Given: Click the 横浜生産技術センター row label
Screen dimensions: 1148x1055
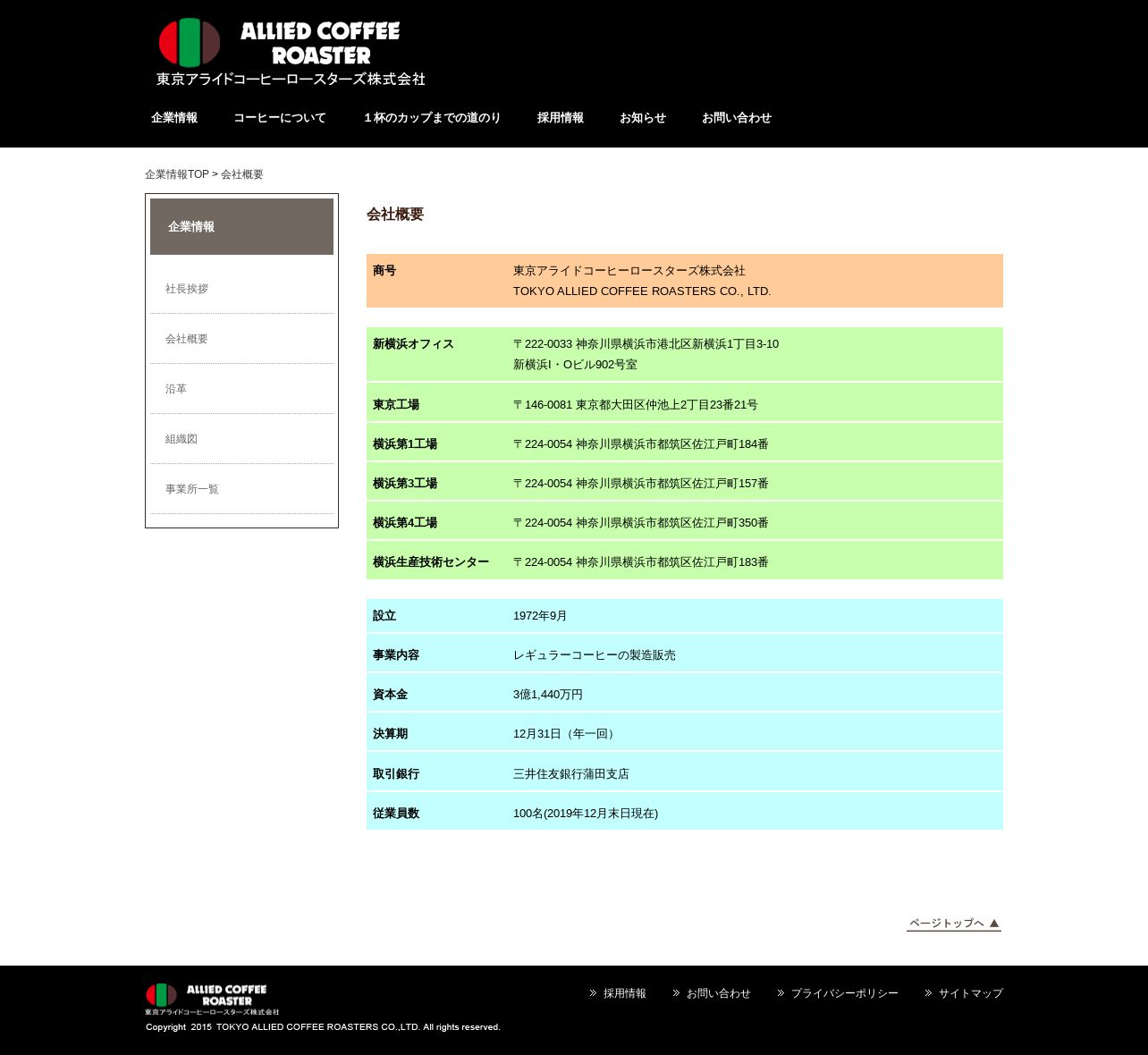Looking at the screenshot, I should [431, 562].
